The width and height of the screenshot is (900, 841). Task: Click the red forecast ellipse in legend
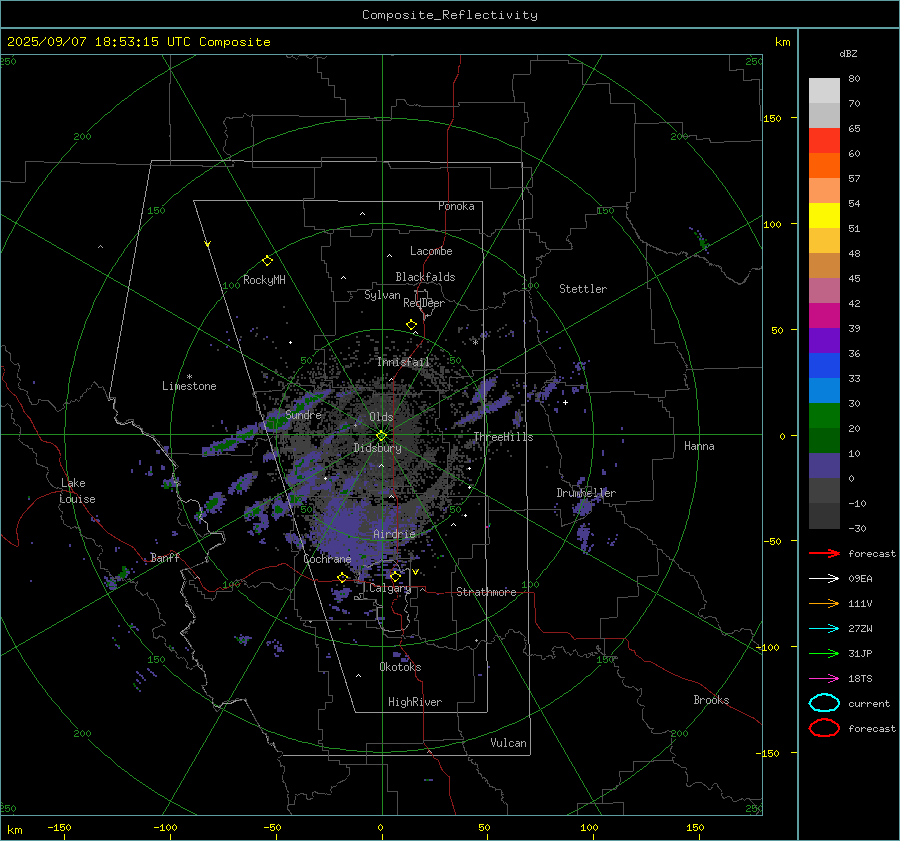tap(824, 728)
